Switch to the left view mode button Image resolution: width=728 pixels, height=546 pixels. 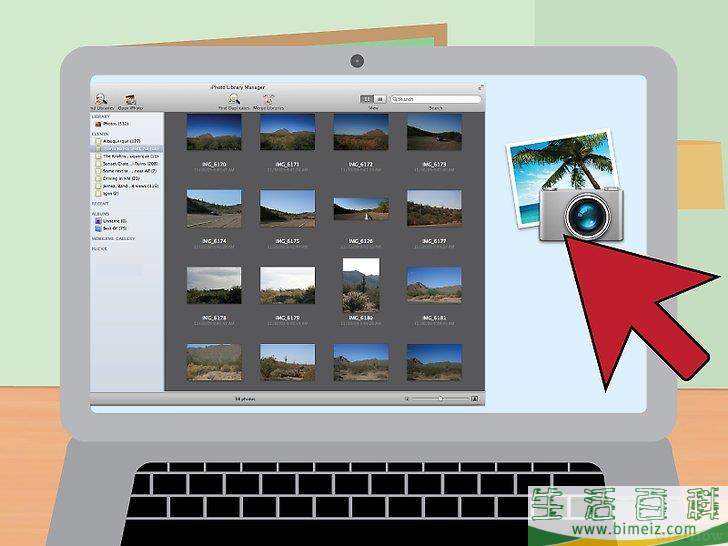[367, 99]
